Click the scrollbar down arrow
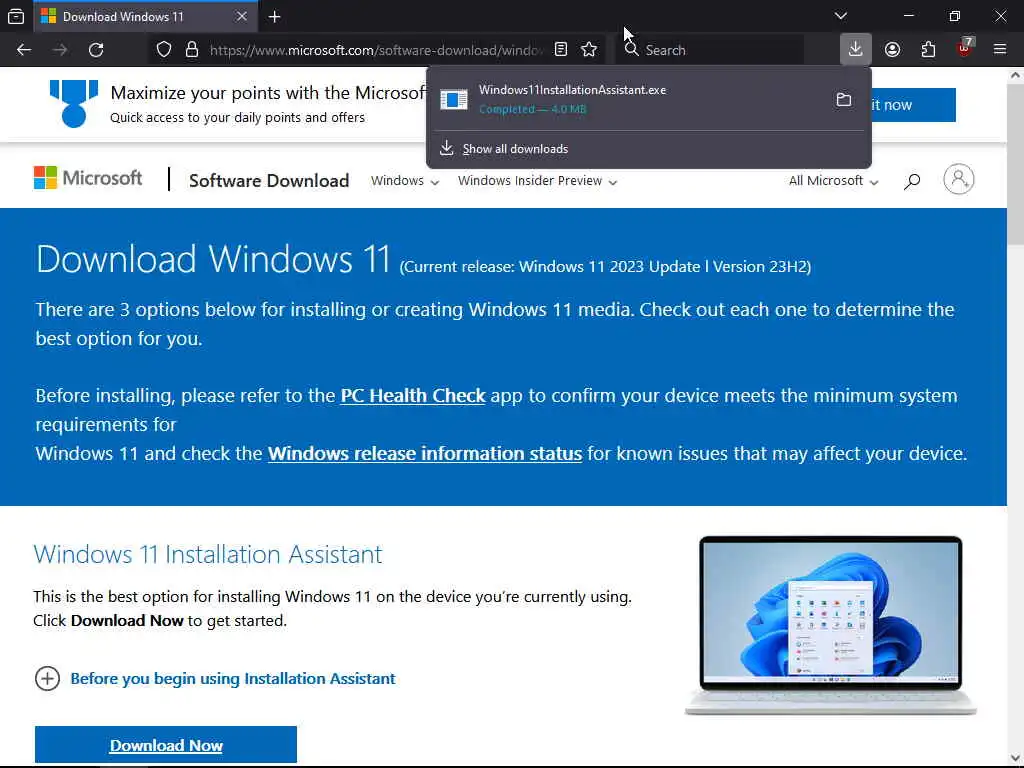1024x768 pixels. (x=1016, y=758)
